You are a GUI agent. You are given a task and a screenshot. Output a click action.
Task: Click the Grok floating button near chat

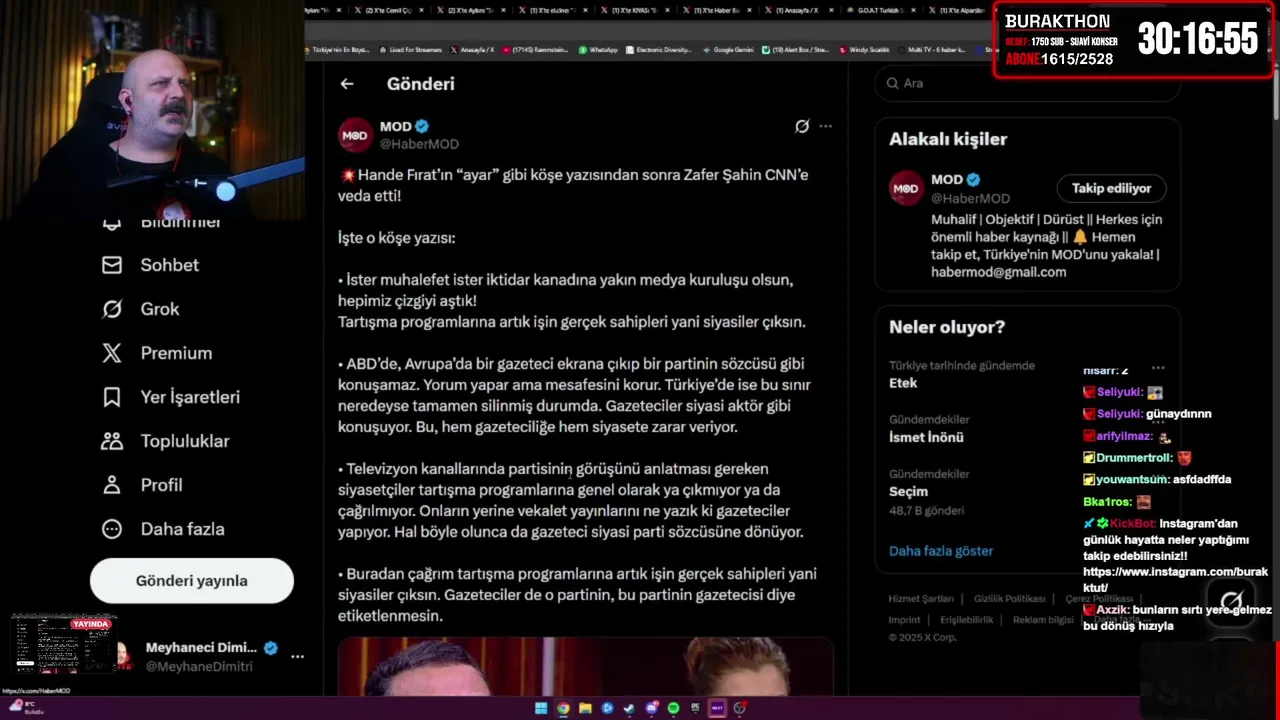click(x=1231, y=604)
